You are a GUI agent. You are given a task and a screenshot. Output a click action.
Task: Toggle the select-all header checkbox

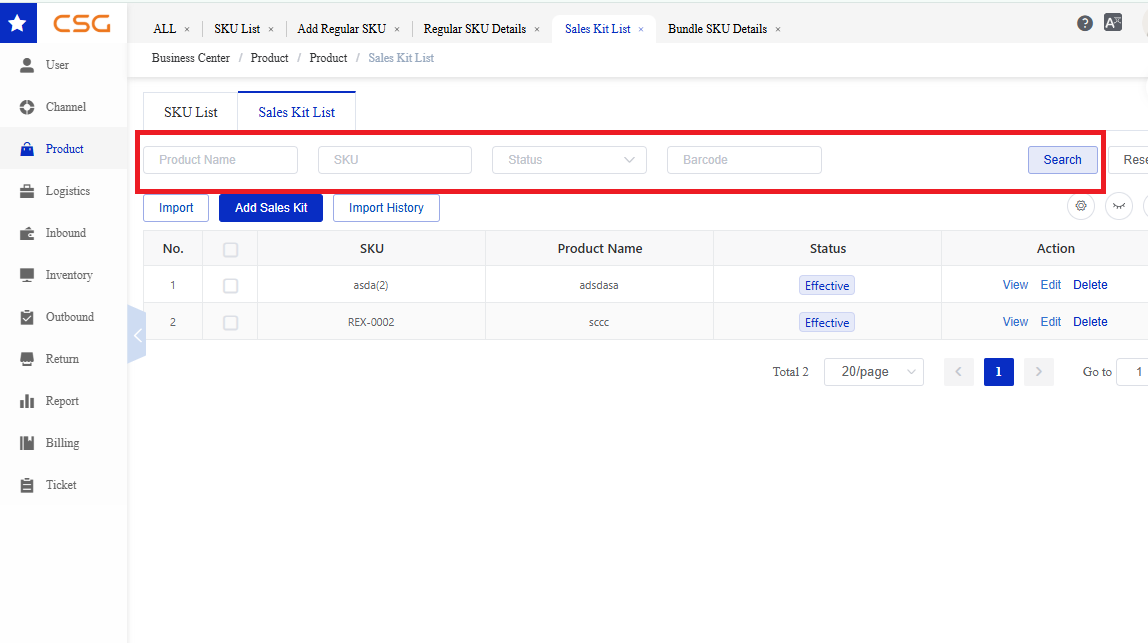pos(231,250)
